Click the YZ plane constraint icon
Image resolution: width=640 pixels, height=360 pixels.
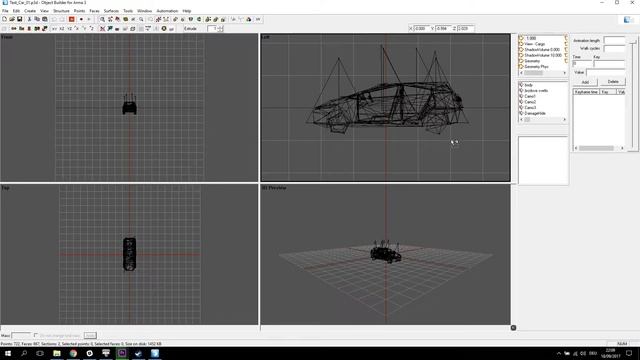coord(69,29)
